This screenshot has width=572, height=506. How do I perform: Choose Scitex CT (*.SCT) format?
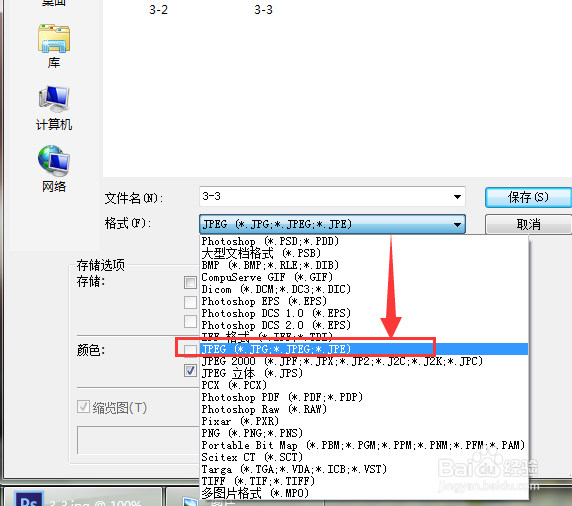[364, 457]
